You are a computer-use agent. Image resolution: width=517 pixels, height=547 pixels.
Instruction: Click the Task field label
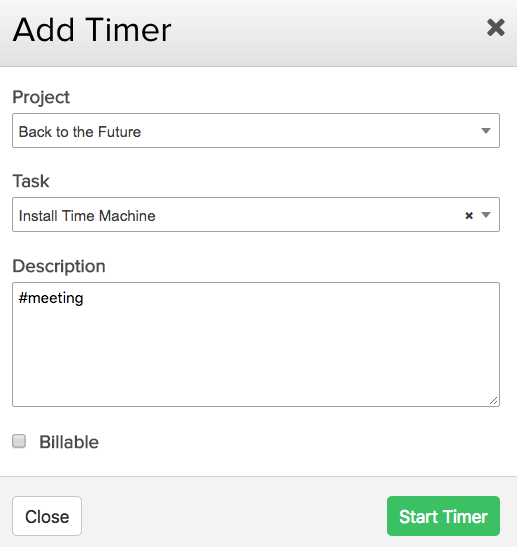[31, 181]
